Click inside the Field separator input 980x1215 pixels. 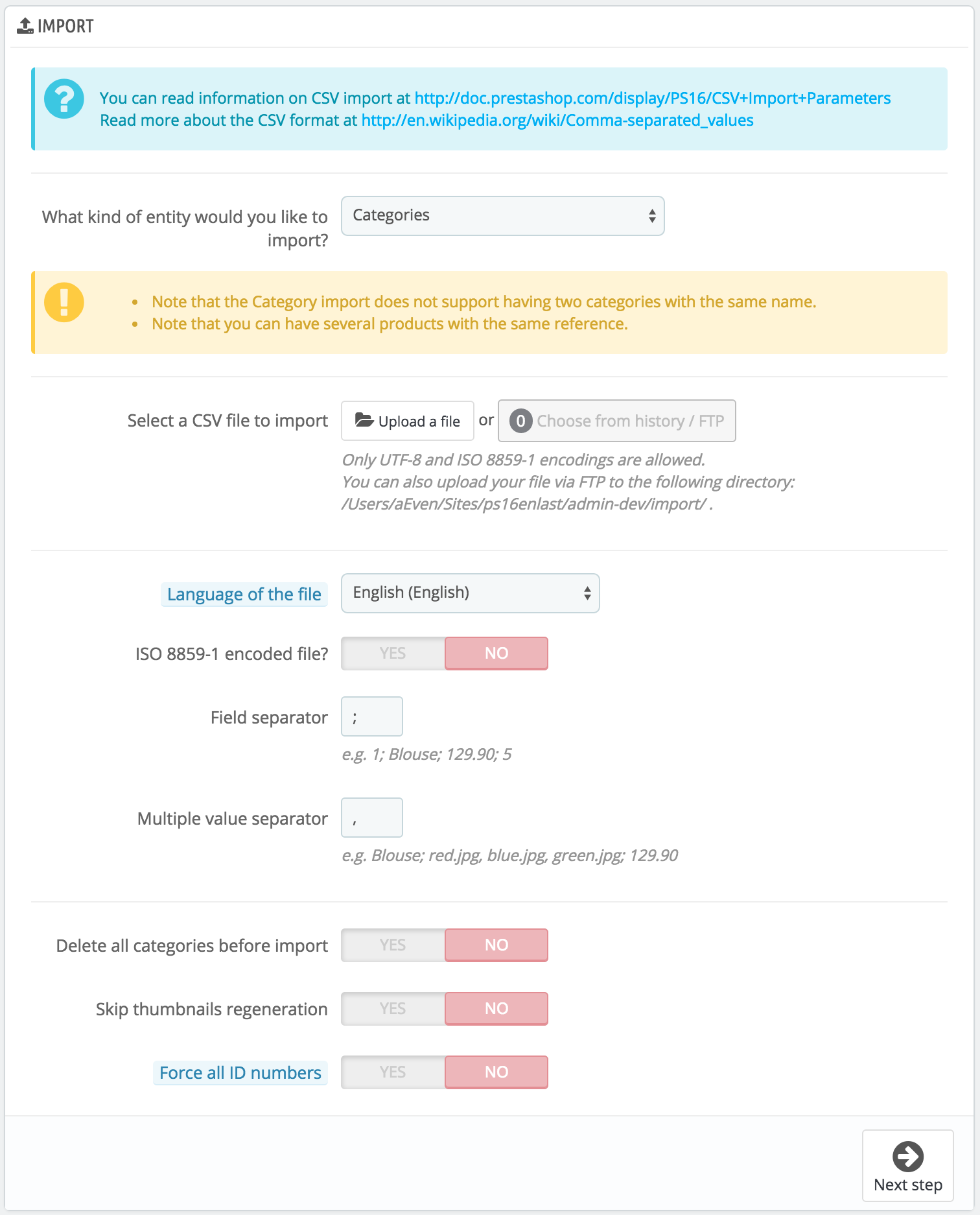(371, 716)
